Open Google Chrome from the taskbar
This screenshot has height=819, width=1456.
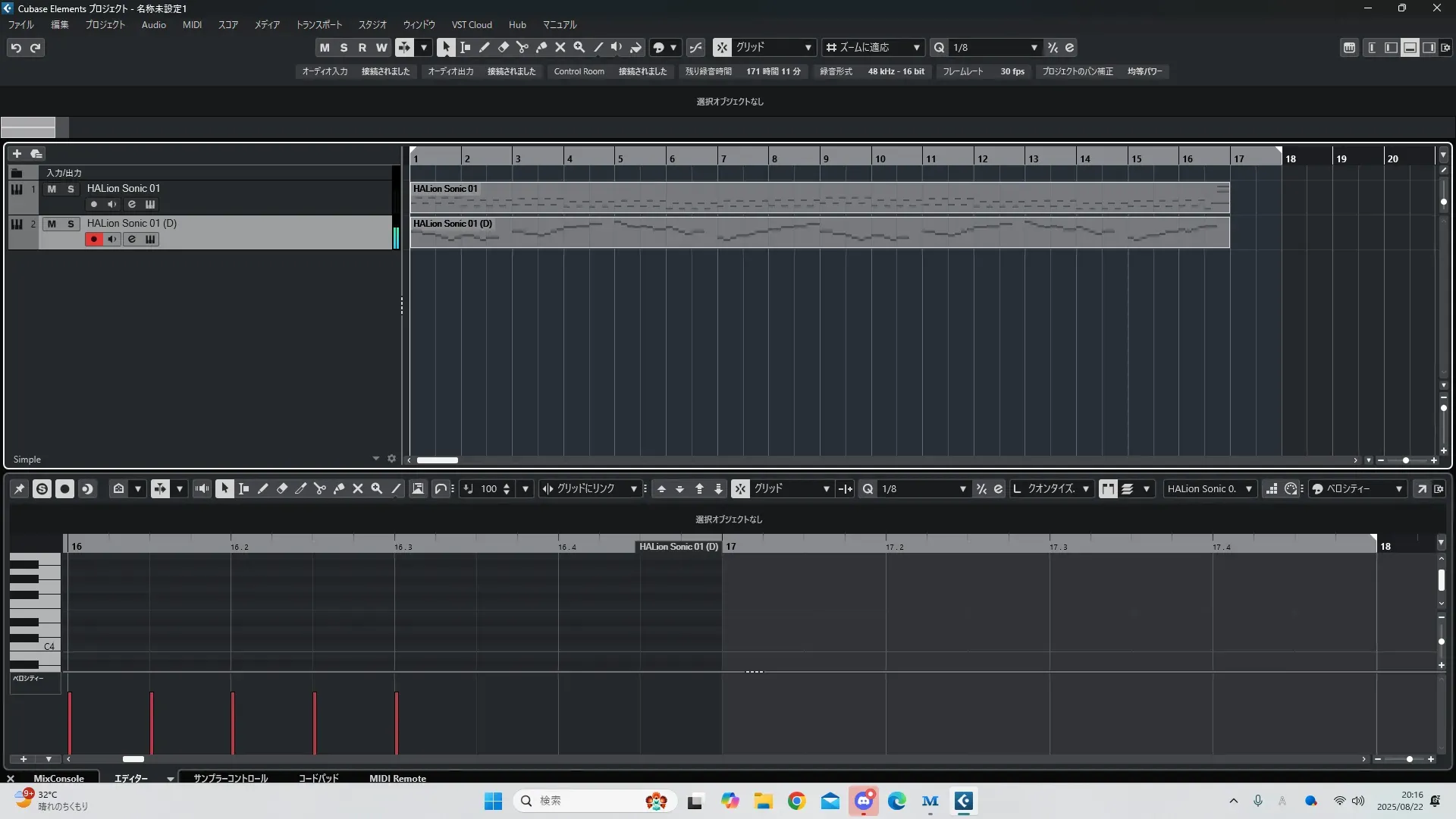click(796, 801)
